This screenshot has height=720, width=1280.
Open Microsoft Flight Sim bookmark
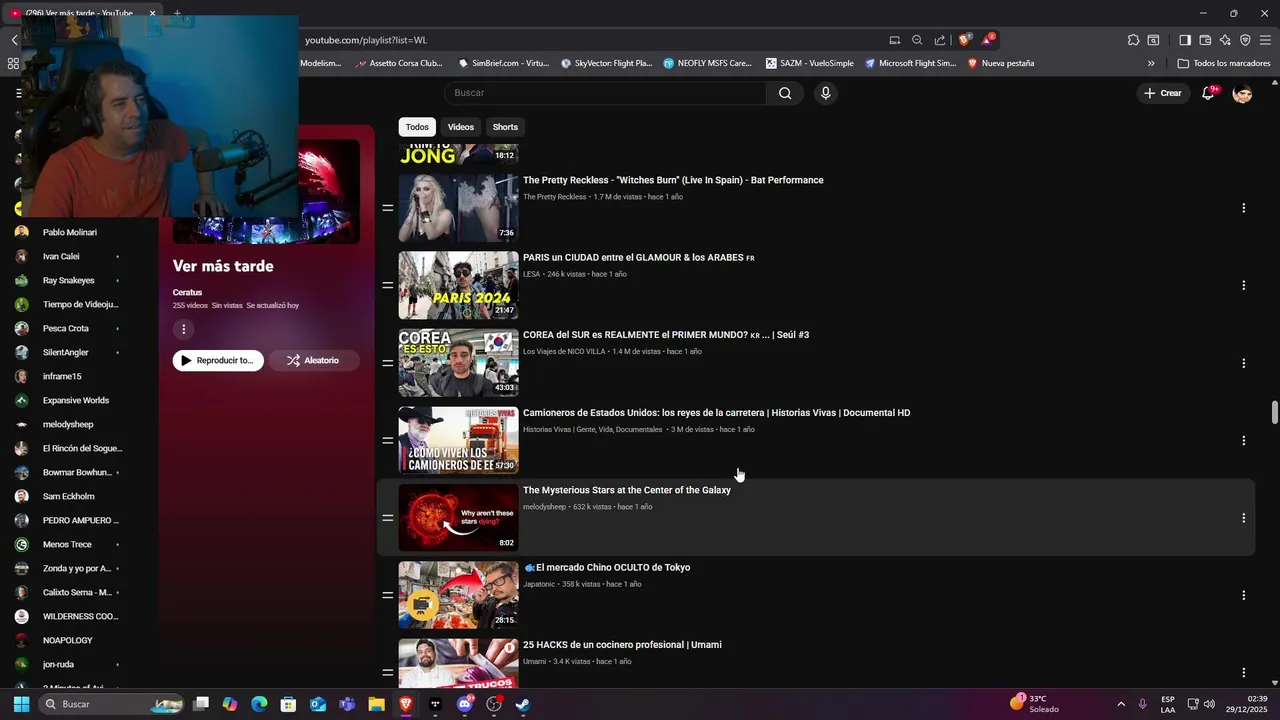click(911, 63)
